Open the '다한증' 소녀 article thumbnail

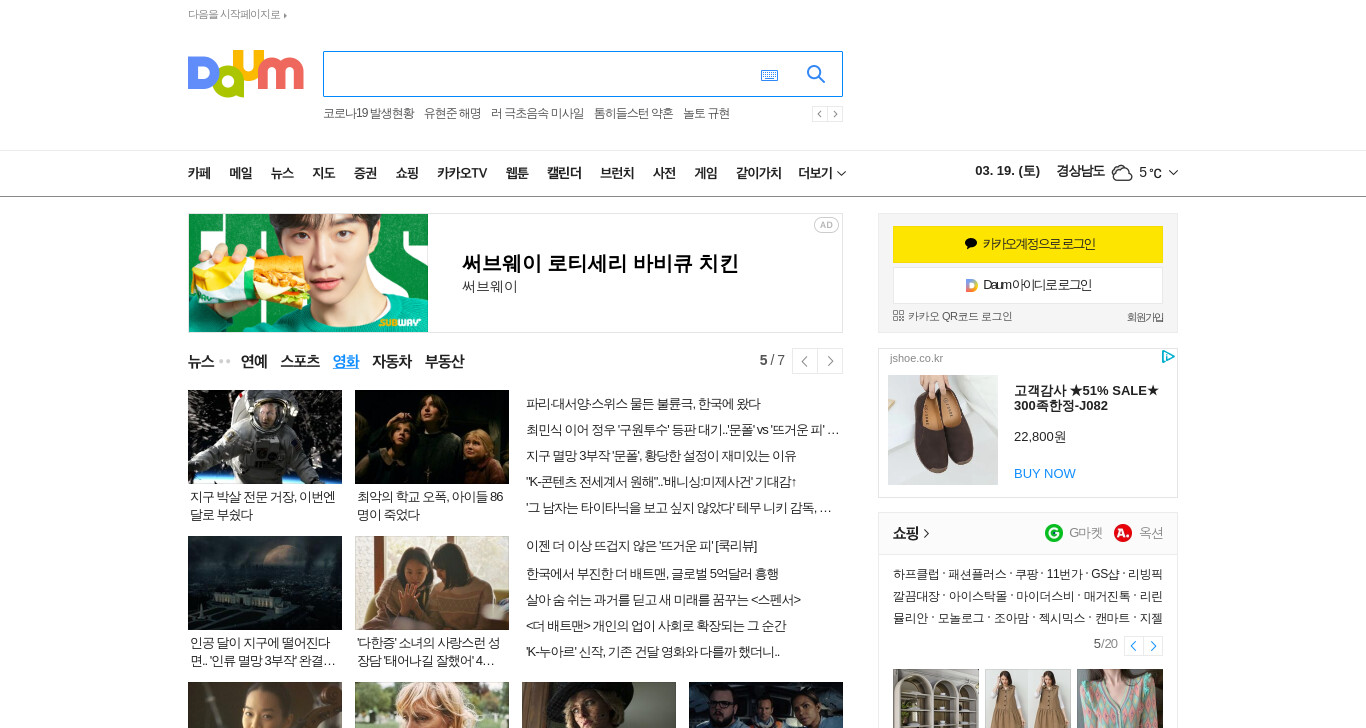click(432, 583)
